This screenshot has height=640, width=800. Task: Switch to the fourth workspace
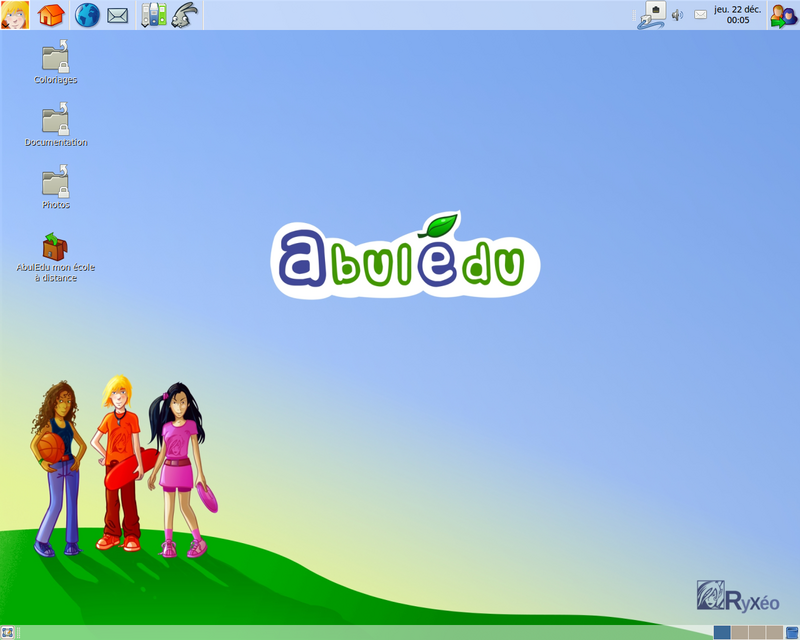(x=774, y=632)
